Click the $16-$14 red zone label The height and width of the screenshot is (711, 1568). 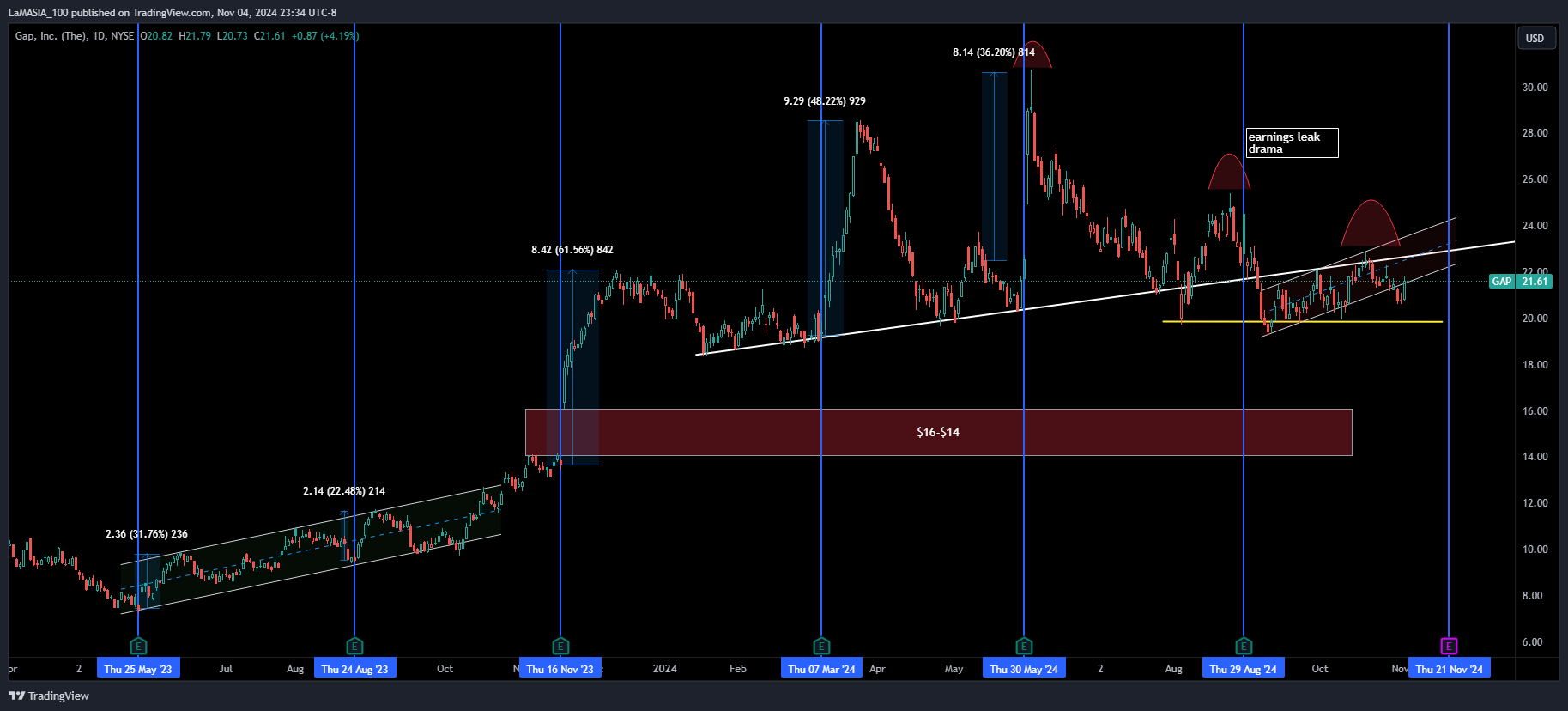point(938,432)
